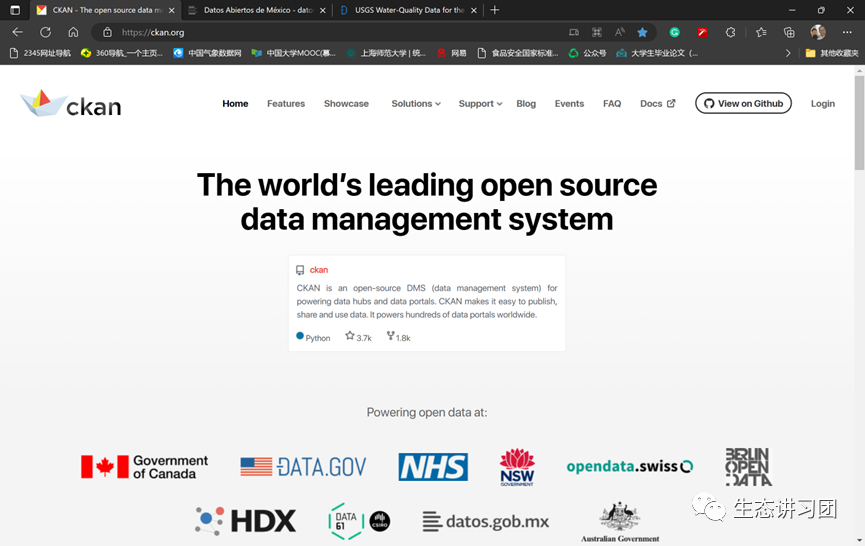Switch to USGS Water-Quality Data tab
The height and width of the screenshot is (546, 865).
tap(409, 10)
